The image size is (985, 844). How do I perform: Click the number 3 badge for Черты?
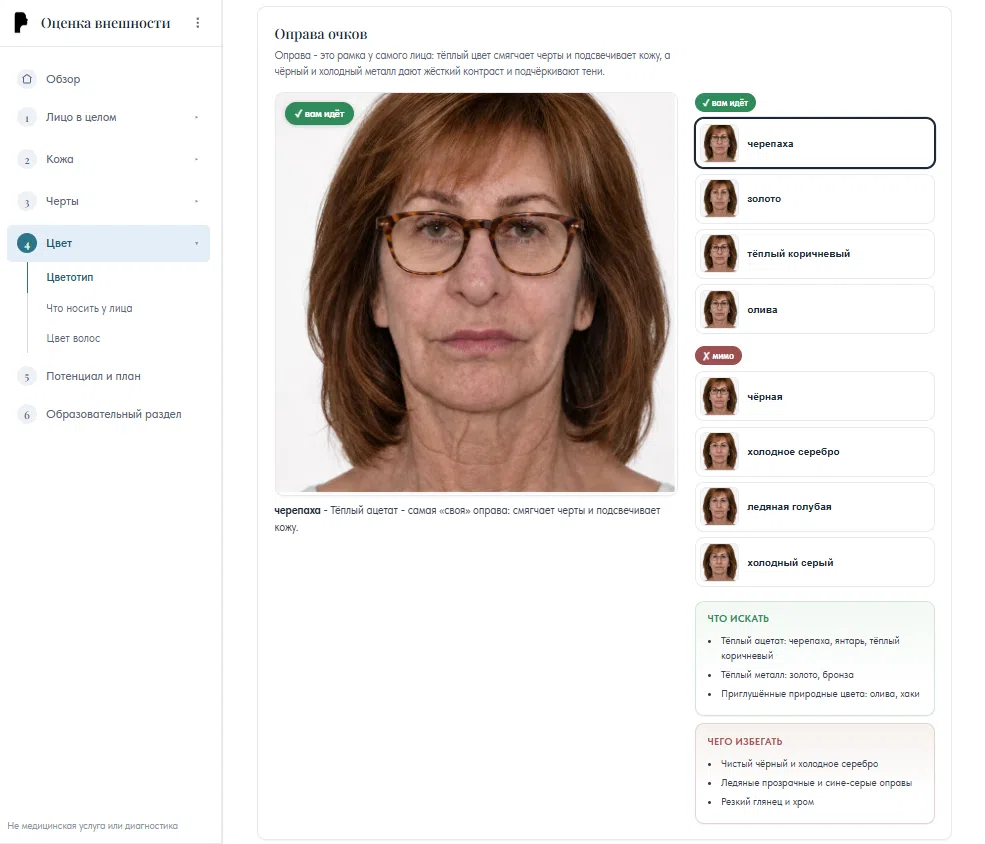coord(27,202)
